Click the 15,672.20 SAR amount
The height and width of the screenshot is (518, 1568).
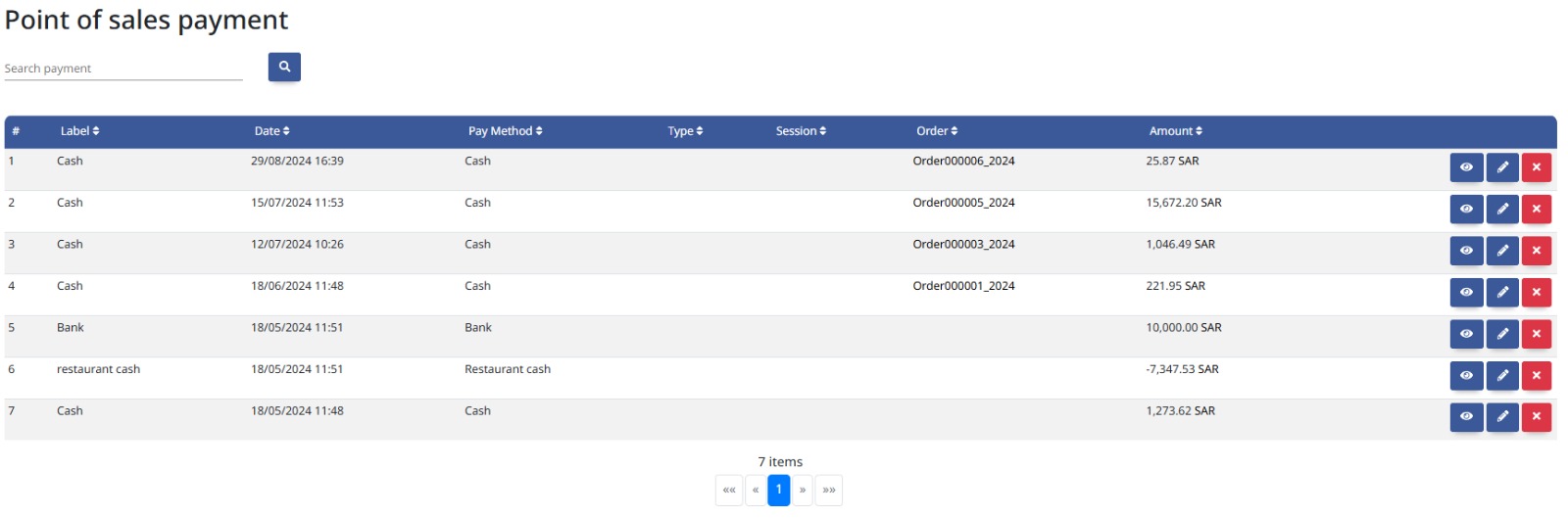pyautogui.click(x=1184, y=203)
